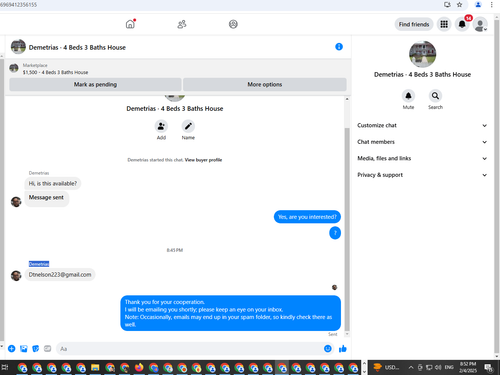The height and width of the screenshot is (375, 500).
Task: Edit chat Name pencil icon
Action: 188,126
